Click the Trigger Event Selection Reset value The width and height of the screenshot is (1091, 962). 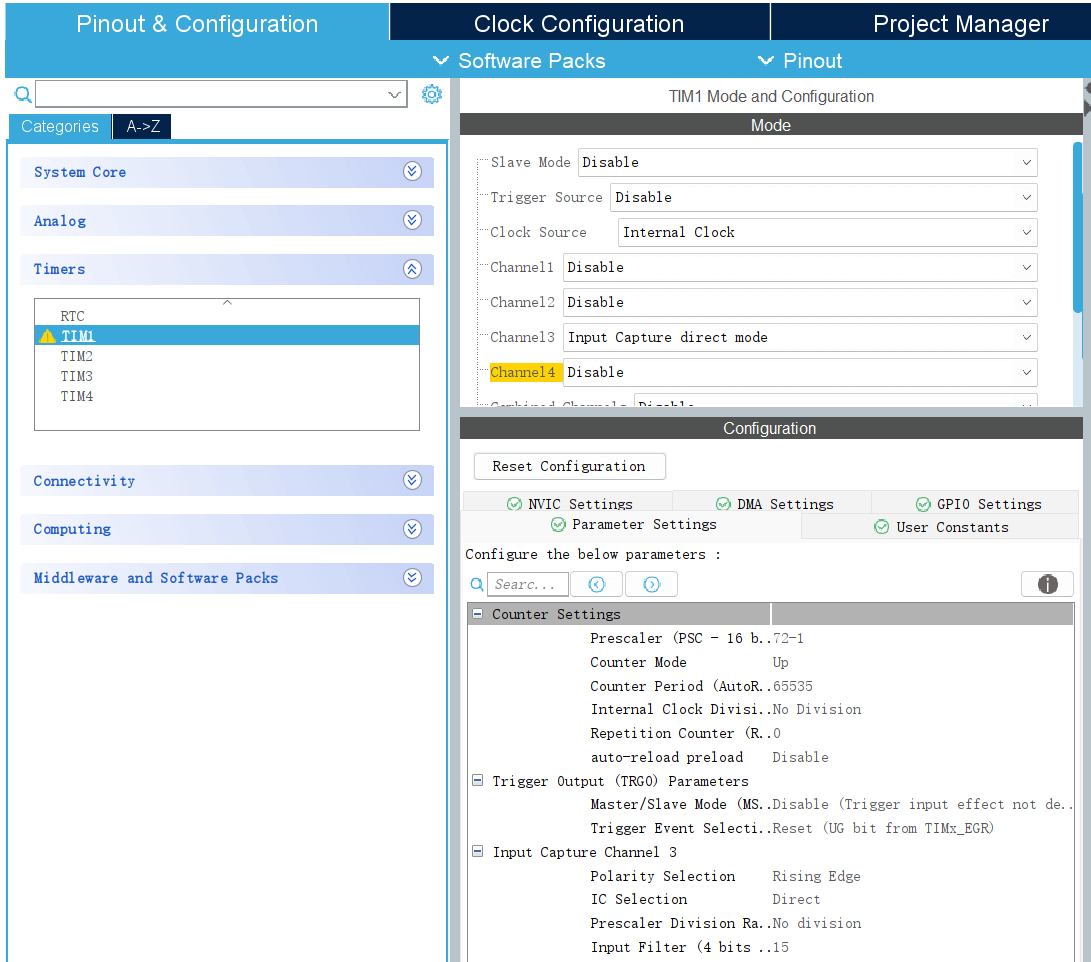tap(883, 828)
